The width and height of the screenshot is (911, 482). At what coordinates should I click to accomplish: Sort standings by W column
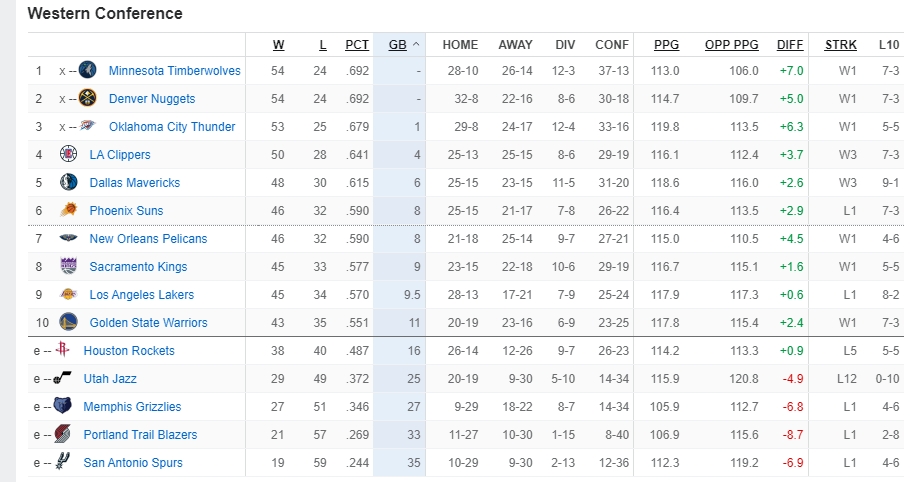[278, 45]
